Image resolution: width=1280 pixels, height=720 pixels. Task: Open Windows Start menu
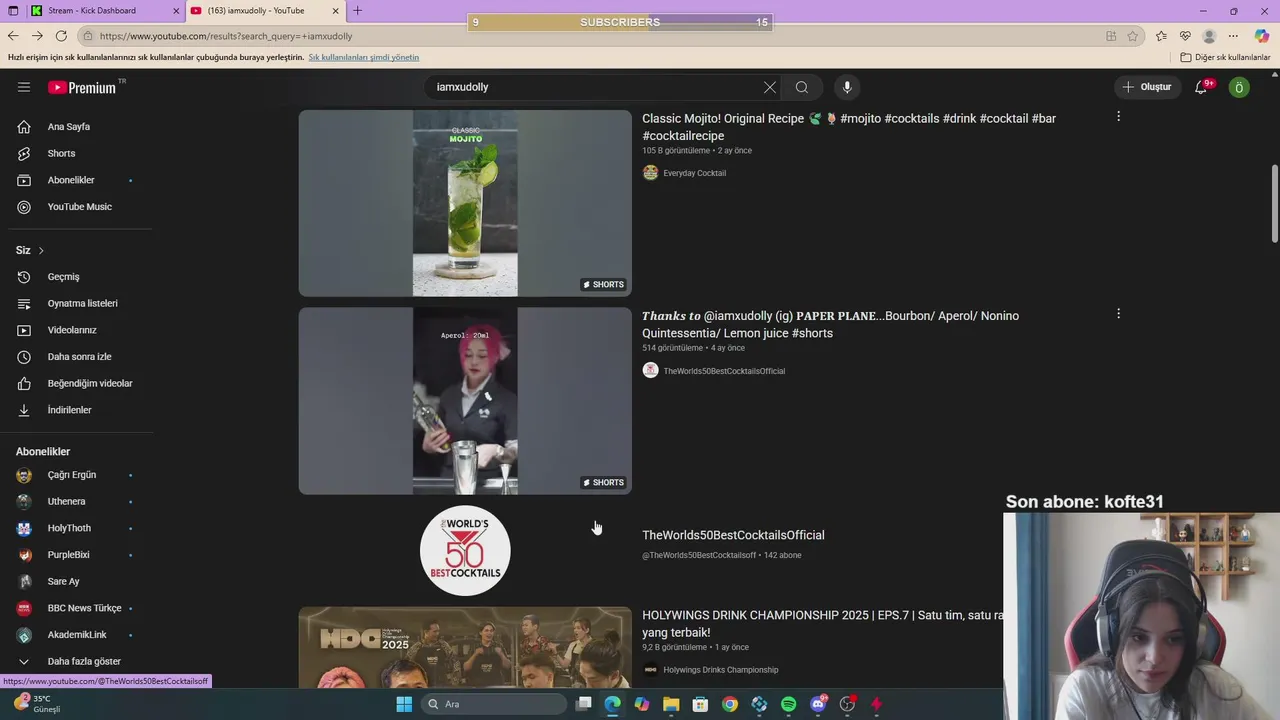tap(404, 704)
